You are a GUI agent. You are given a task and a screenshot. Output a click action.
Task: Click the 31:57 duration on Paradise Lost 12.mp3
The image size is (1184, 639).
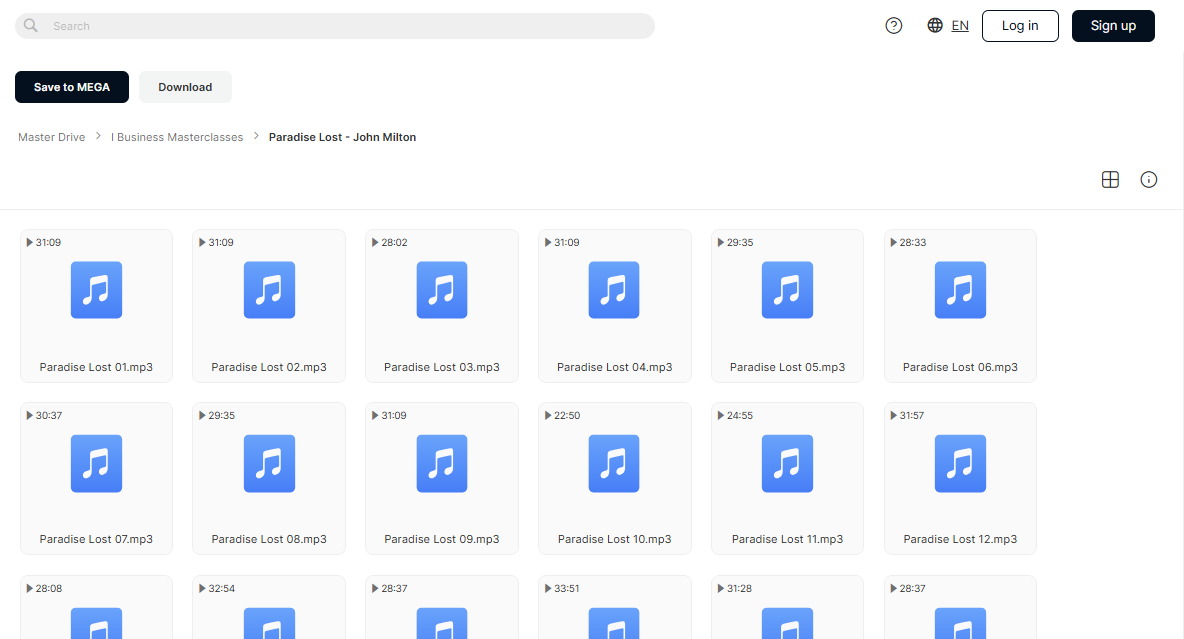(x=912, y=415)
